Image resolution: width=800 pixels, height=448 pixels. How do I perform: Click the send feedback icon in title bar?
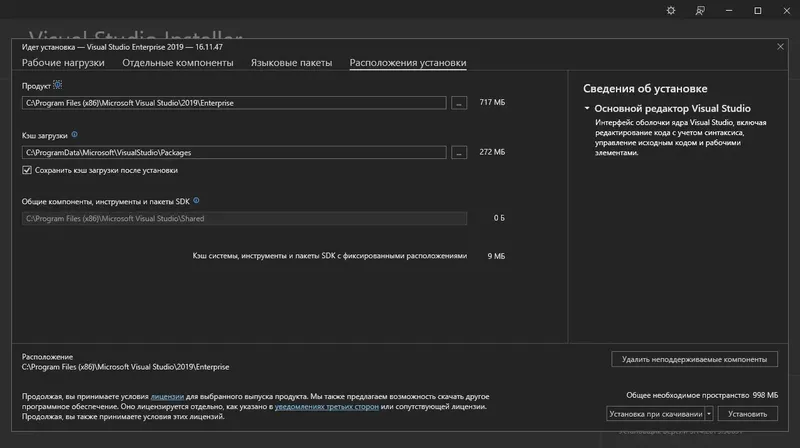700,11
